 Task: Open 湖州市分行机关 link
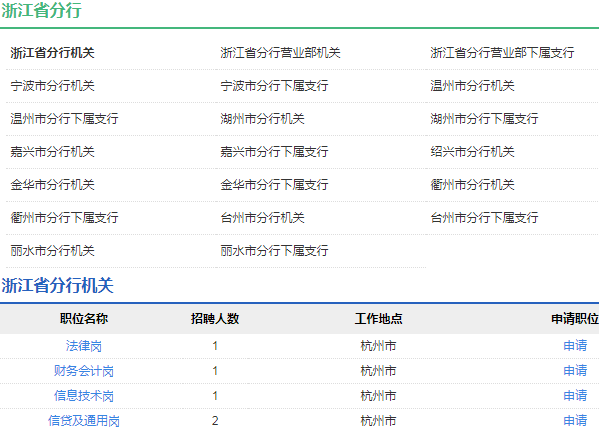(262, 119)
